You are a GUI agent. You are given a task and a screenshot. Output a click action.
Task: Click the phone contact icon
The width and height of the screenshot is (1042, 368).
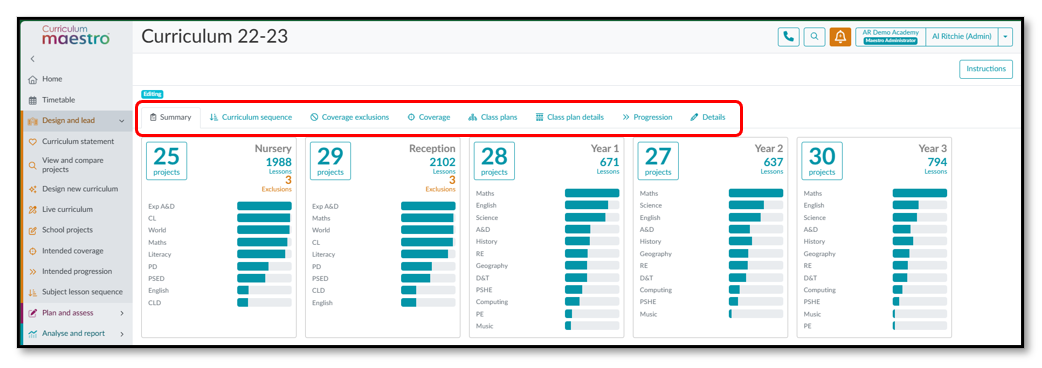coord(788,37)
